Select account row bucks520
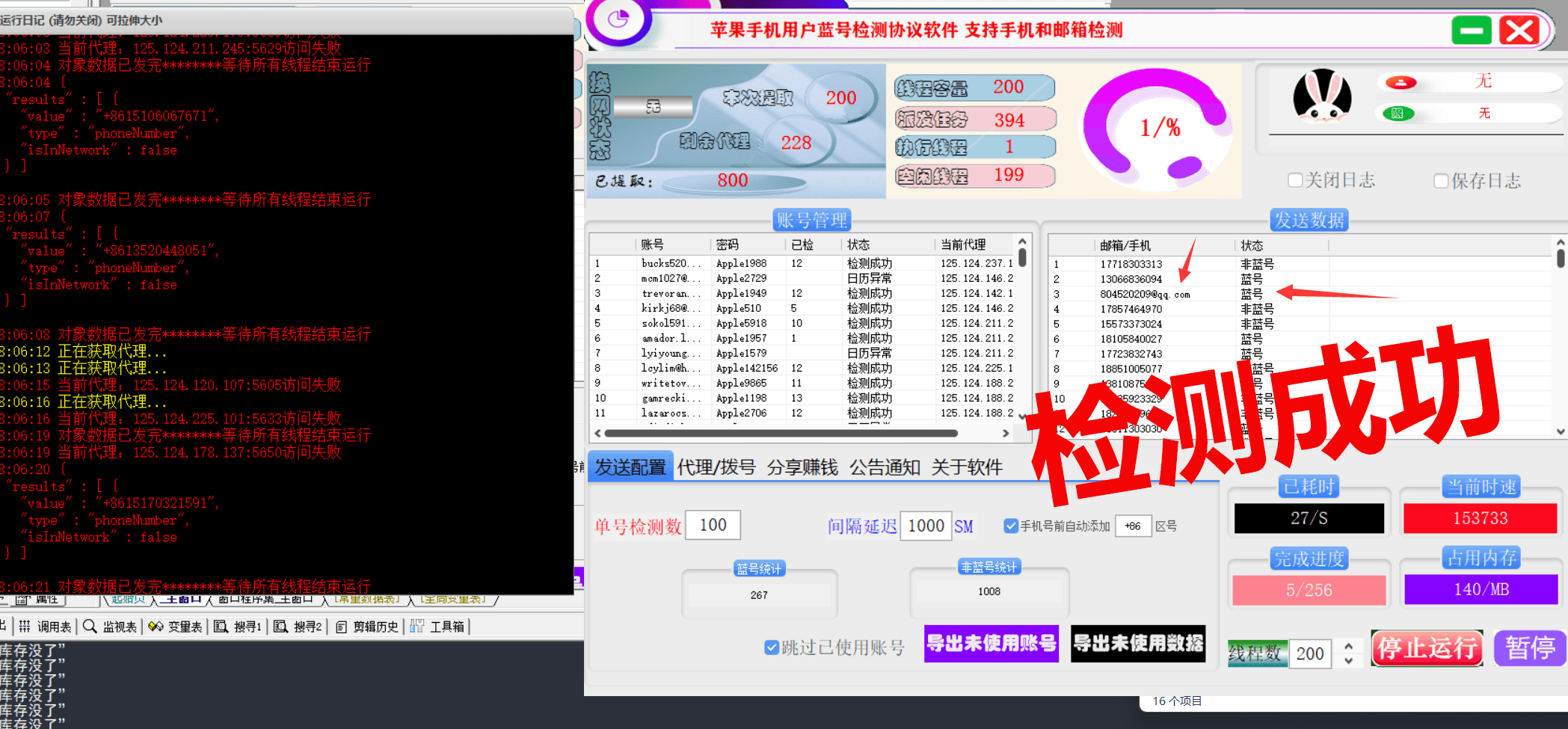The height and width of the screenshot is (729, 1568). 803,263
